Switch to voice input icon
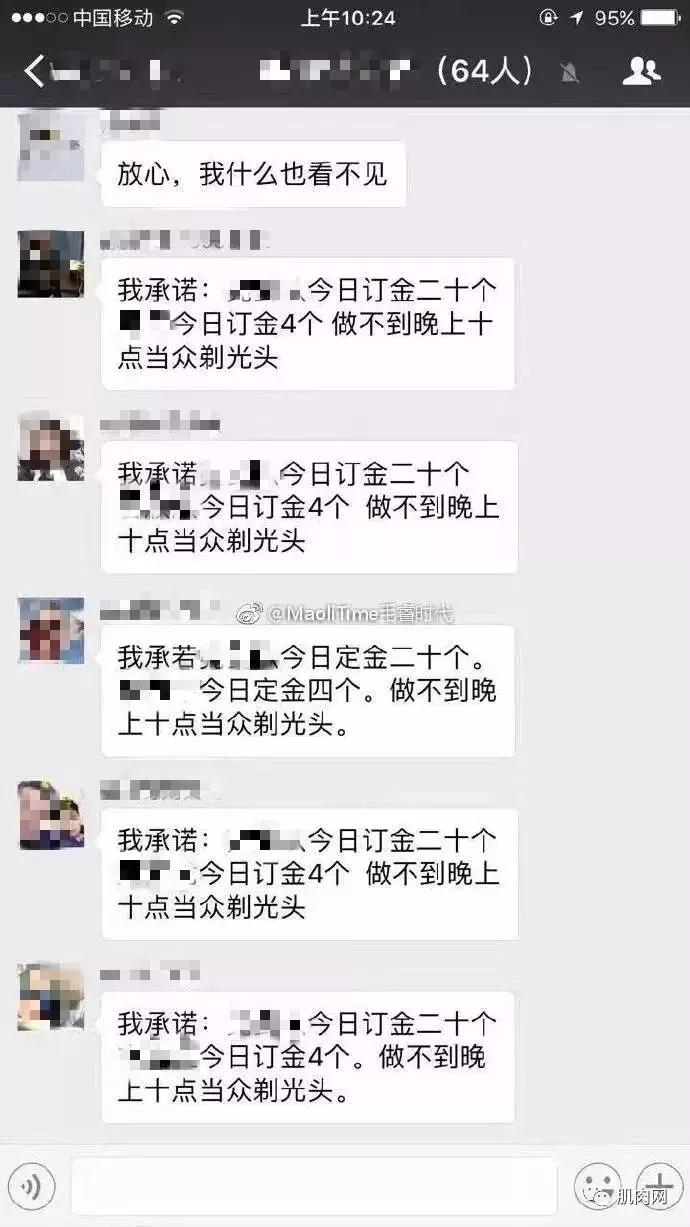 click(34, 1187)
